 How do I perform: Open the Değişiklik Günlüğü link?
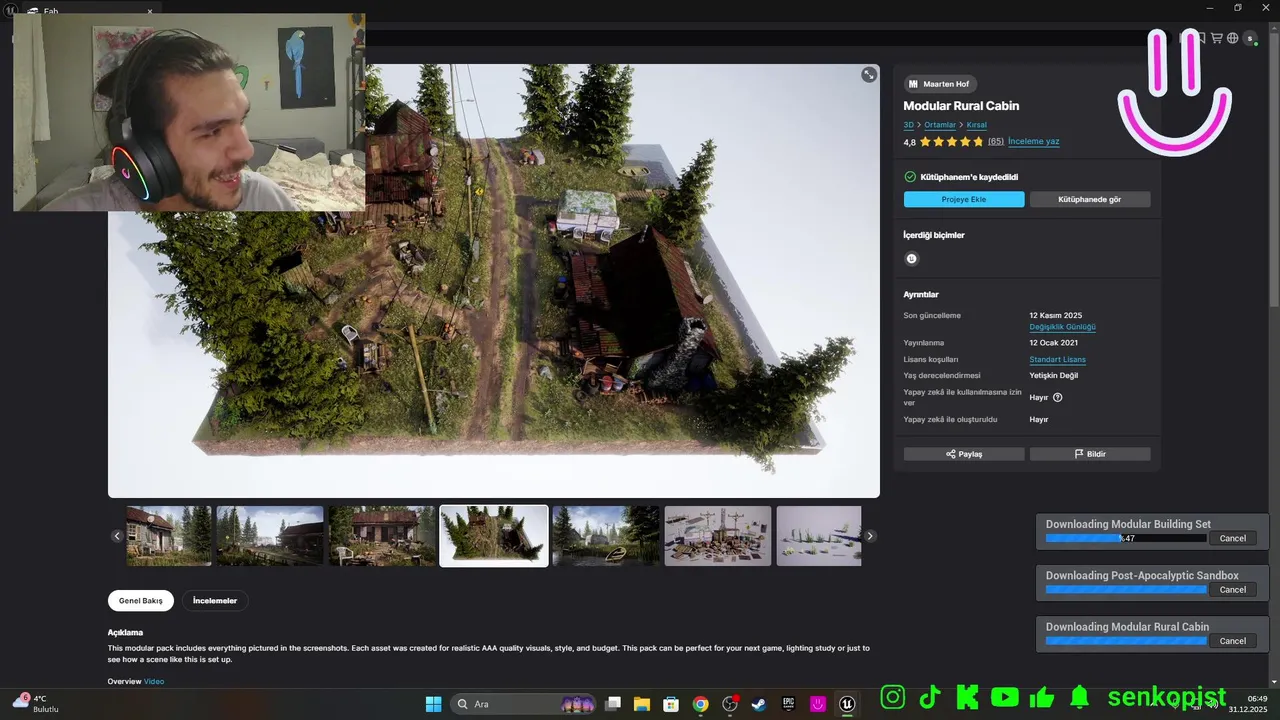point(1063,327)
